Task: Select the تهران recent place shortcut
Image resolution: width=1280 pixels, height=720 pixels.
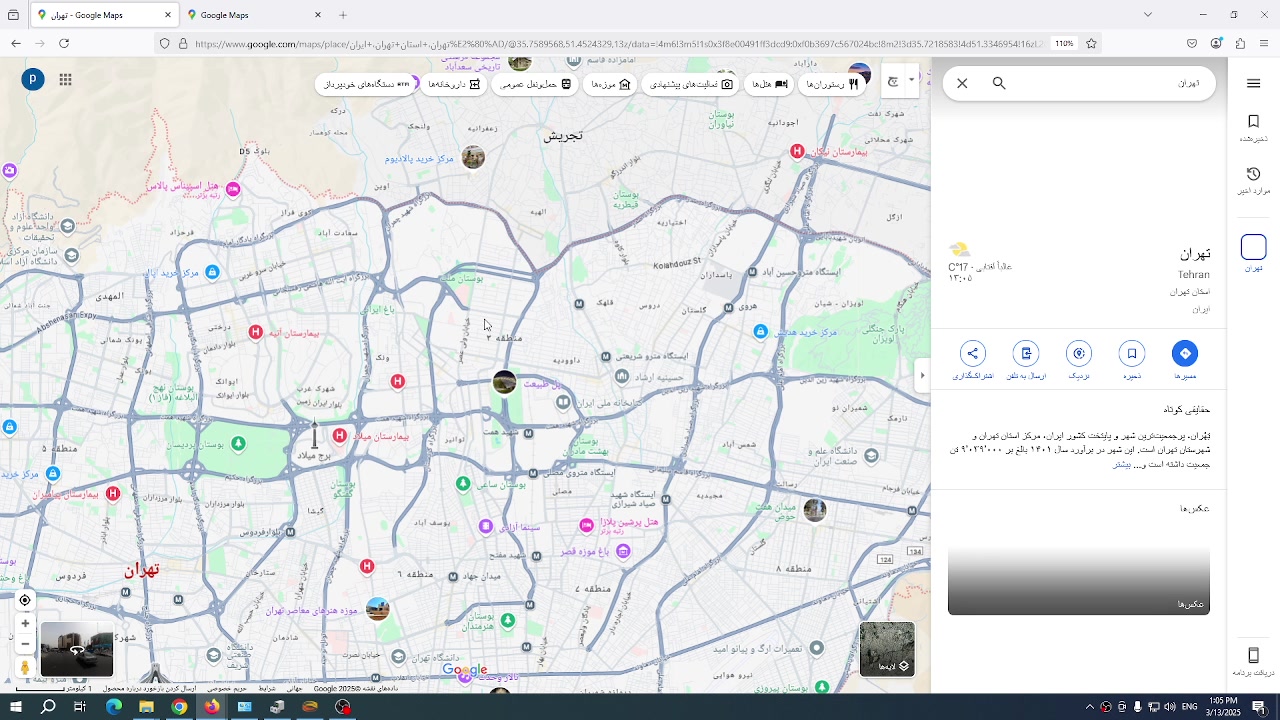Action: pos(1253,253)
